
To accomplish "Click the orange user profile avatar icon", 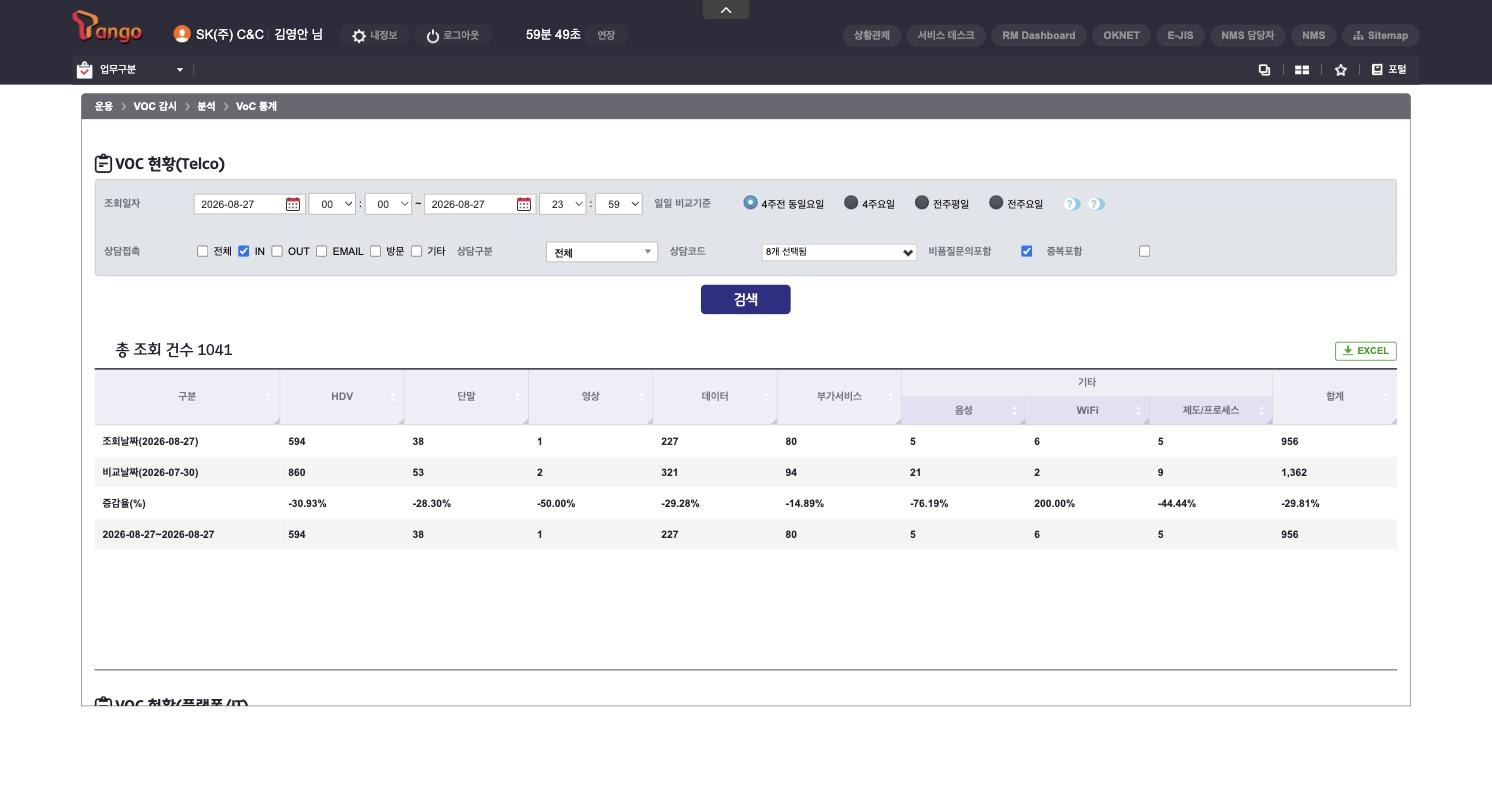I will coord(182,34).
